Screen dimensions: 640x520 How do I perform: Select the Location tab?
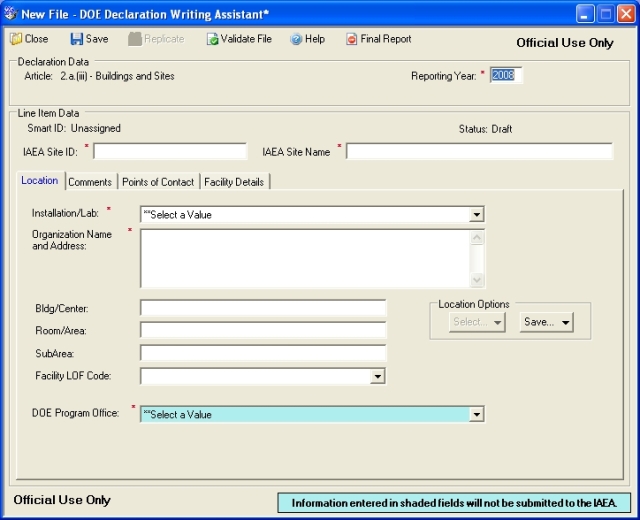[x=40, y=180]
